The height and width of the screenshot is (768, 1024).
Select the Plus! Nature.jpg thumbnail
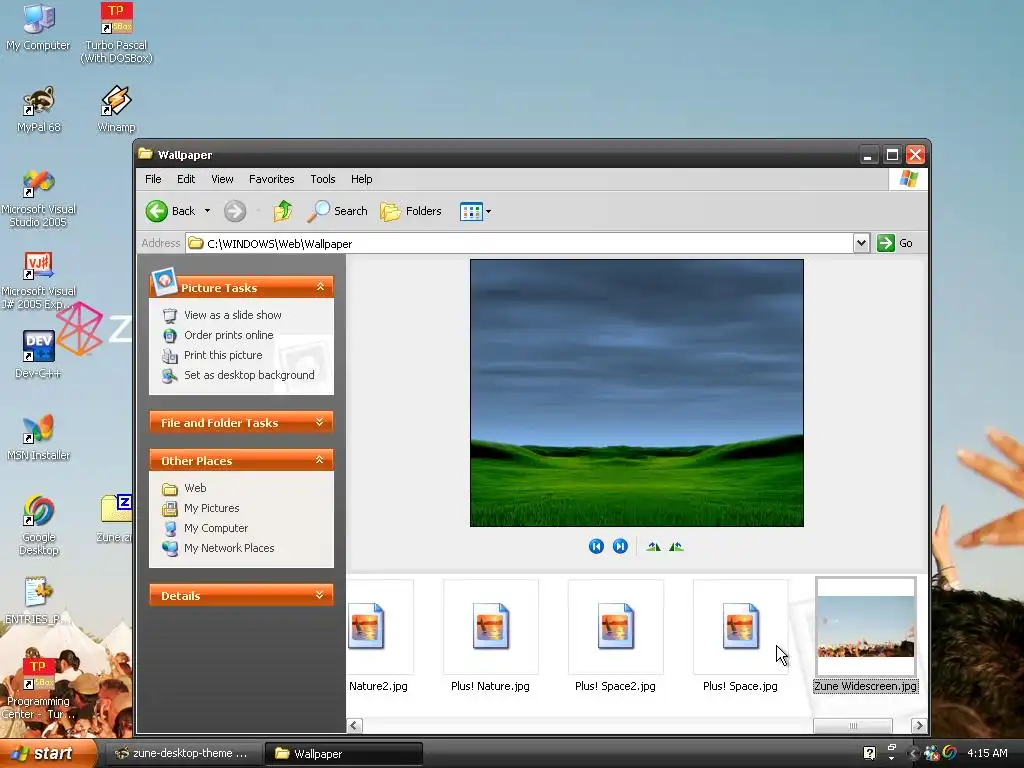(x=490, y=635)
